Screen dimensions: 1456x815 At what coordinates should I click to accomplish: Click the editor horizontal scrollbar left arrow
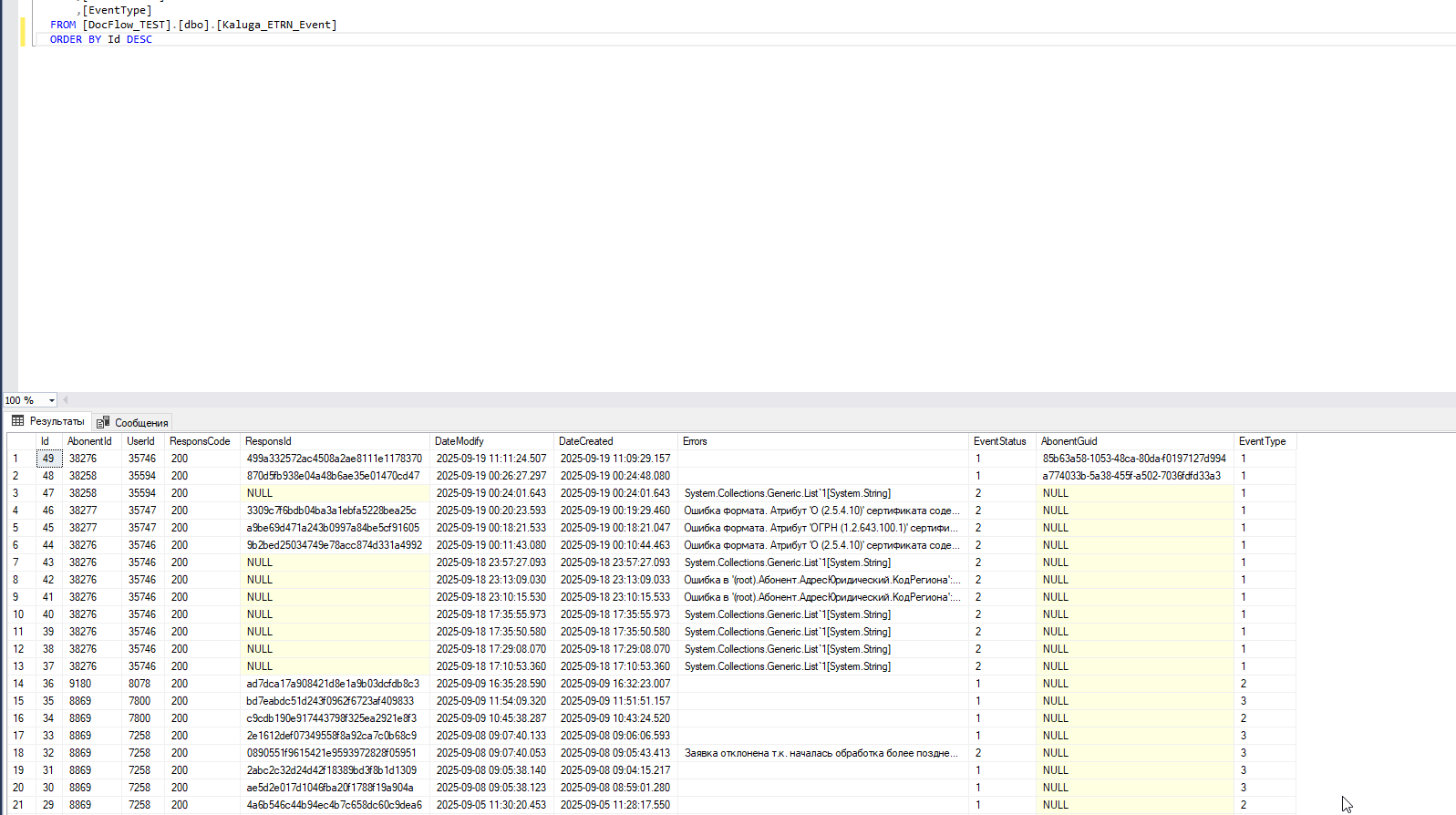pos(65,400)
